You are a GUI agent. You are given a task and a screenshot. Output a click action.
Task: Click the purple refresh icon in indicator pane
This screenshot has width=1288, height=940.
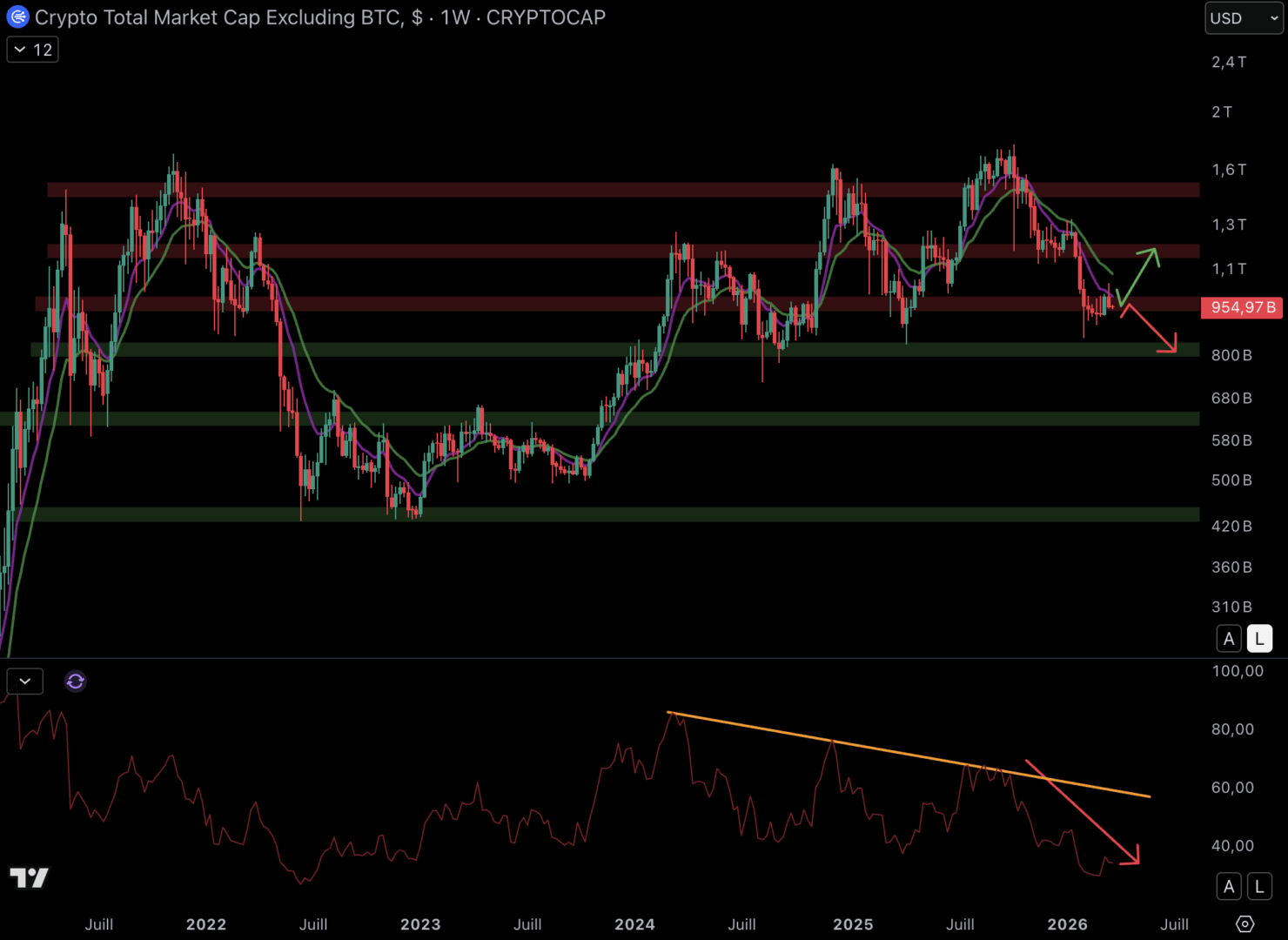[x=76, y=681]
